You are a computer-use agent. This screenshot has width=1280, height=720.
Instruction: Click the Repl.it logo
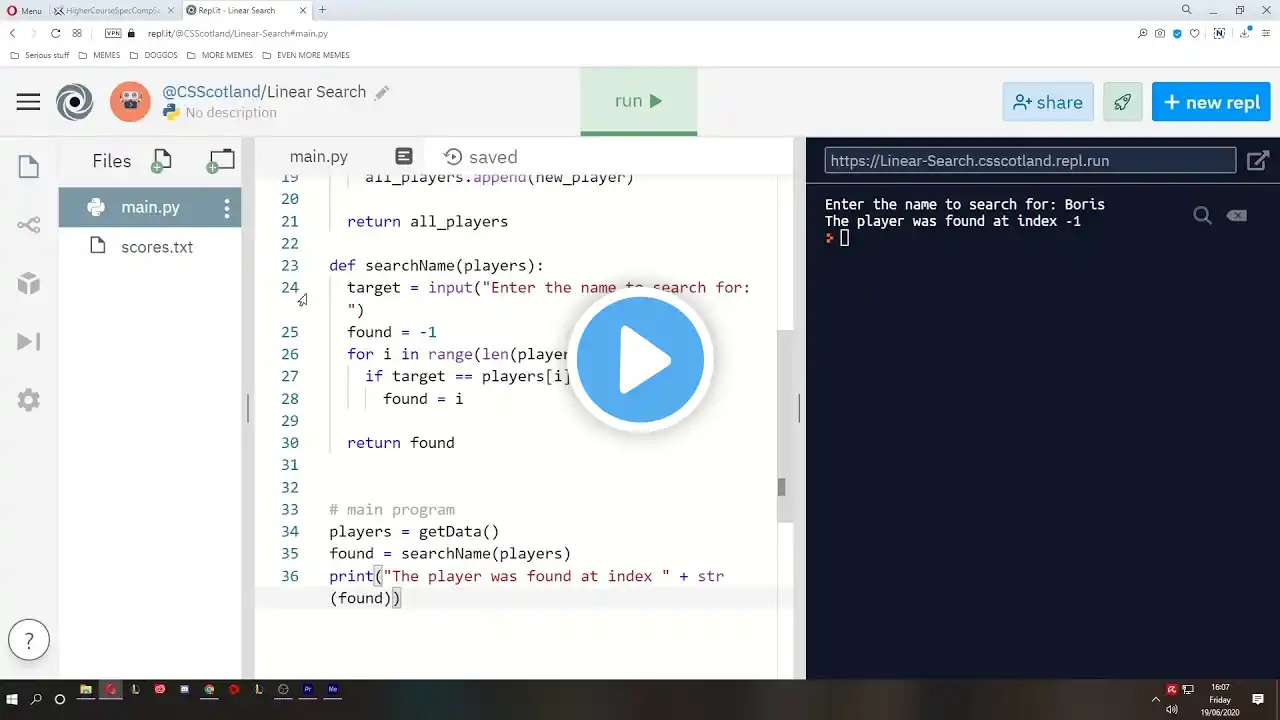coord(75,102)
